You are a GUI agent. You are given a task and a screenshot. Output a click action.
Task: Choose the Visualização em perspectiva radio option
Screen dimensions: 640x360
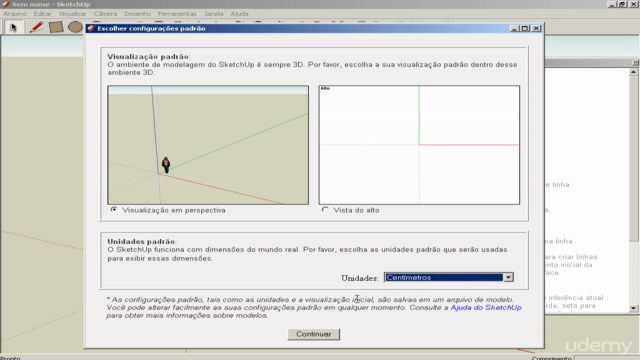(x=114, y=210)
